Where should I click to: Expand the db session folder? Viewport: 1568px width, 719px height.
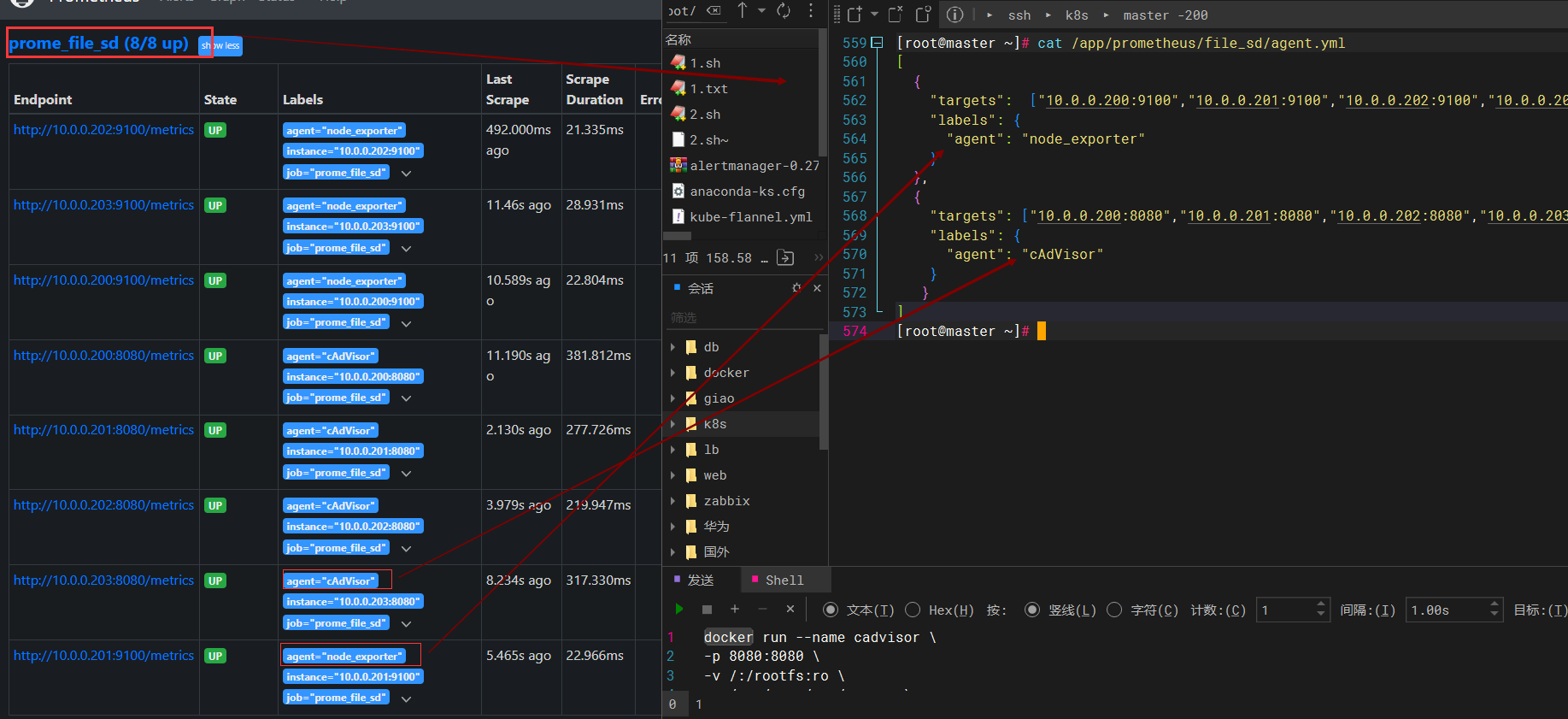click(x=672, y=347)
